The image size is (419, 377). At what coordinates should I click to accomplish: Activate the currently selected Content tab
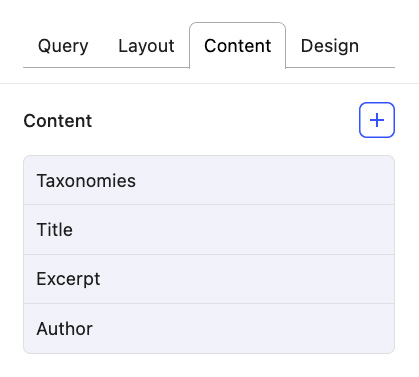coord(237,46)
